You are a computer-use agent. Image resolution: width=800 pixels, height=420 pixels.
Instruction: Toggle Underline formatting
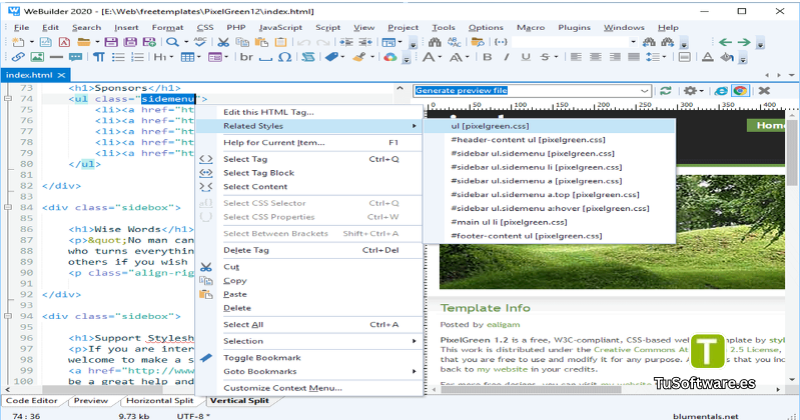click(526, 57)
